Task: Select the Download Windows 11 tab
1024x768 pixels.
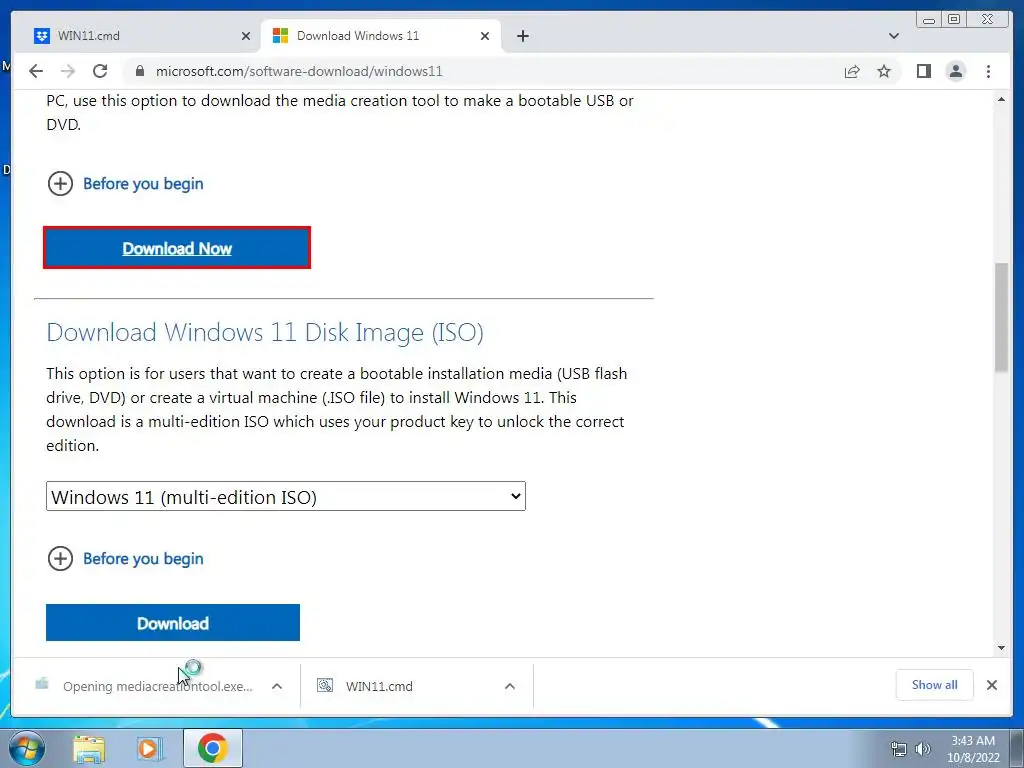Action: click(x=381, y=36)
